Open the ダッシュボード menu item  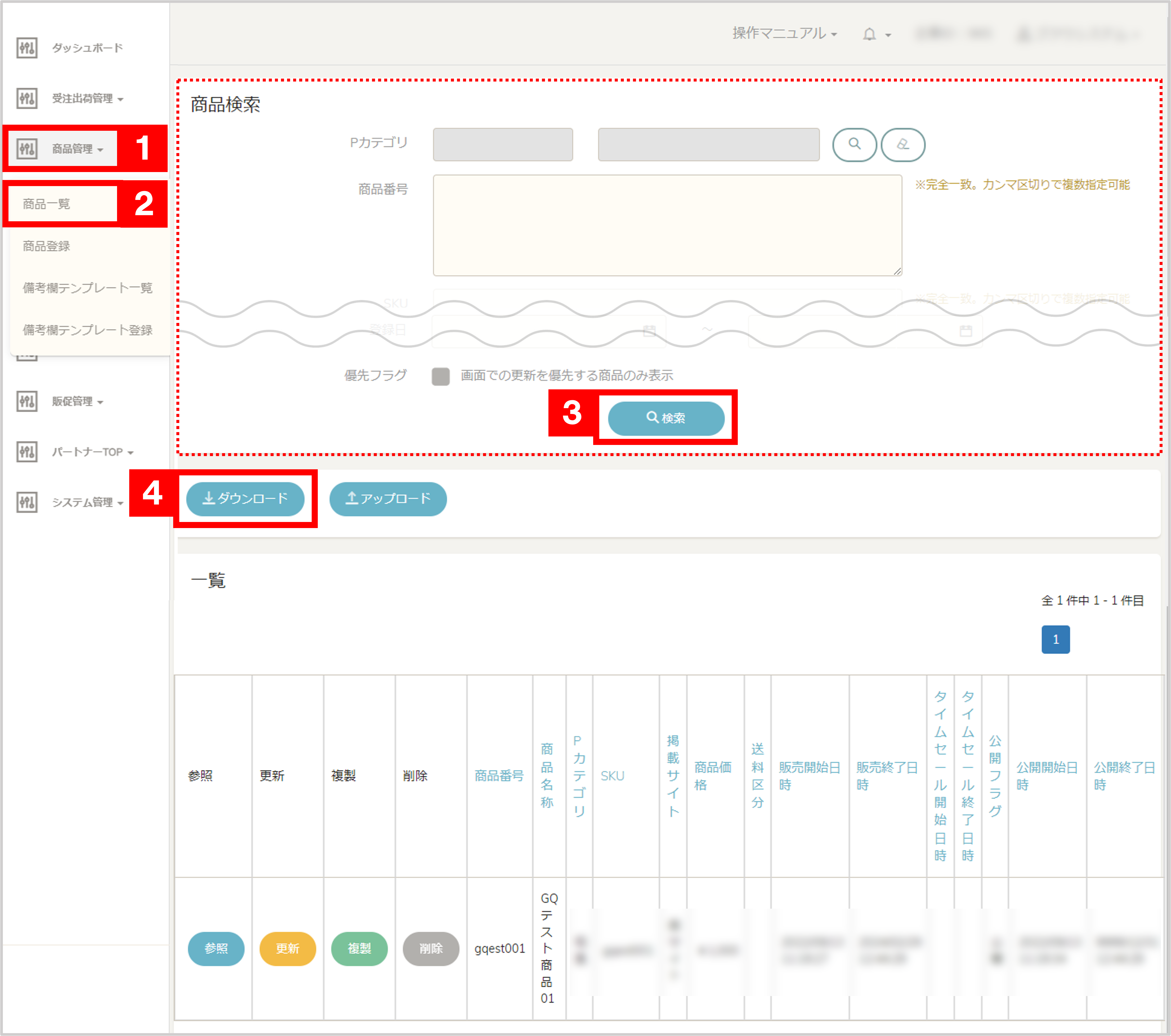tap(88, 48)
